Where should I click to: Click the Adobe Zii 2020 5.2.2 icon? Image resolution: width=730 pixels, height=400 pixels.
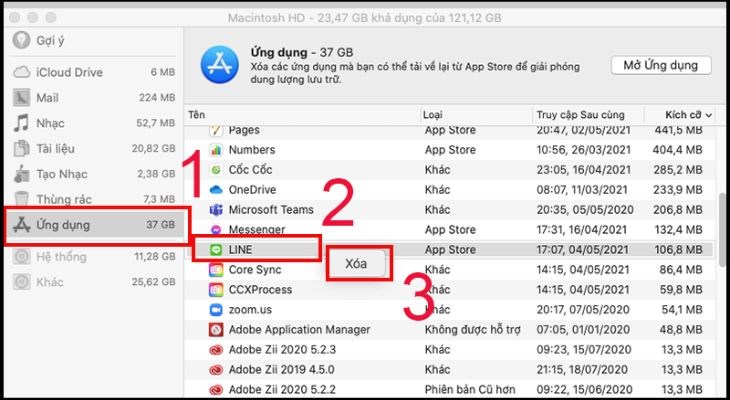tap(216, 390)
